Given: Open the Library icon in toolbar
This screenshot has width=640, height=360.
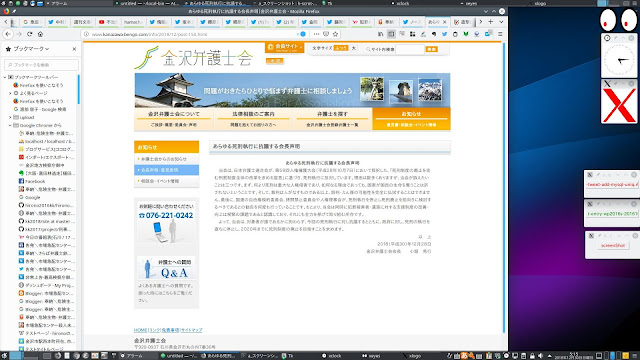Looking at the screenshot, I should [380, 34].
